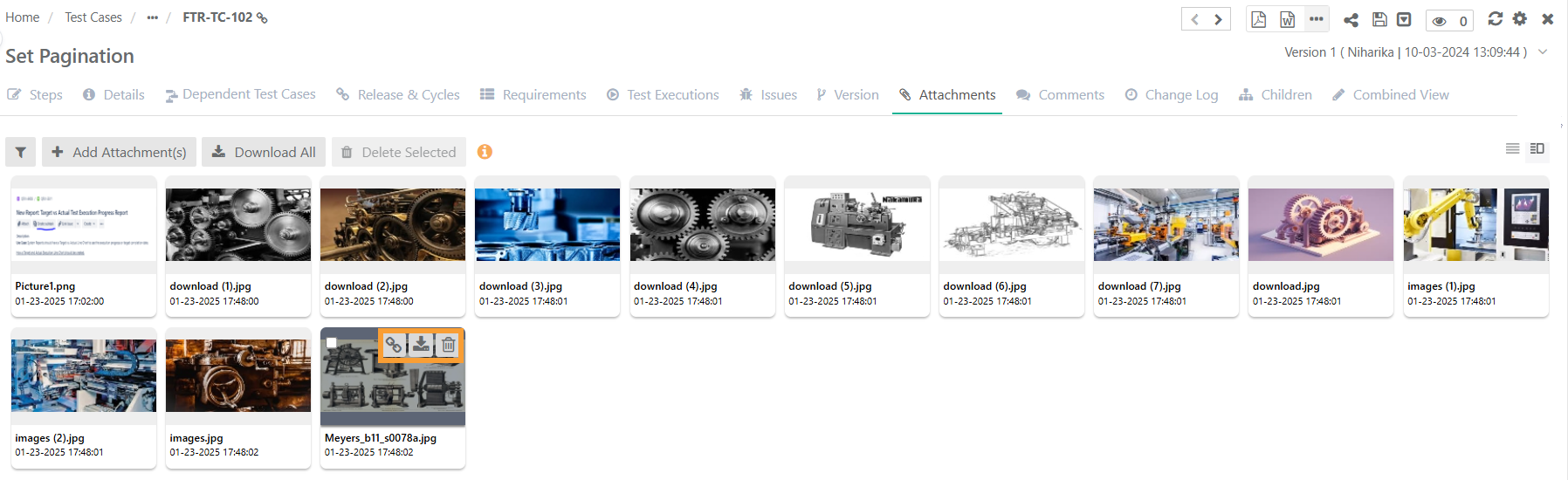Export test case as Word document

pos(1287,19)
